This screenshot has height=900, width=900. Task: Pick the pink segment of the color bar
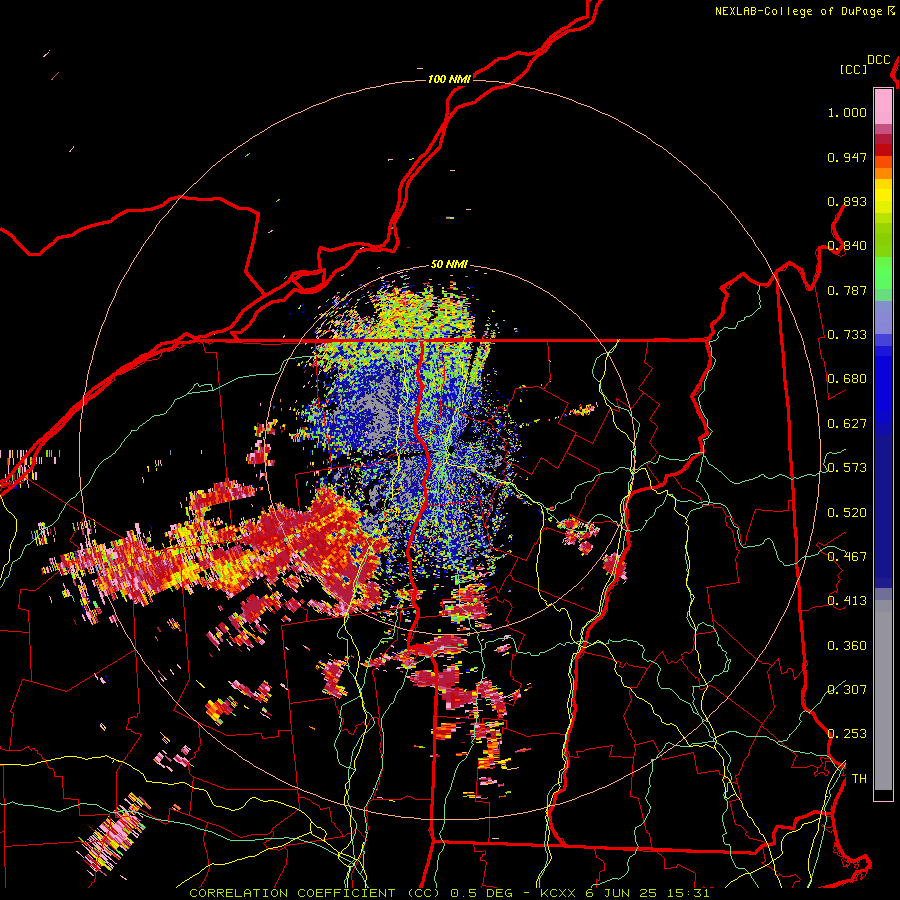click(x=883, y=106)
